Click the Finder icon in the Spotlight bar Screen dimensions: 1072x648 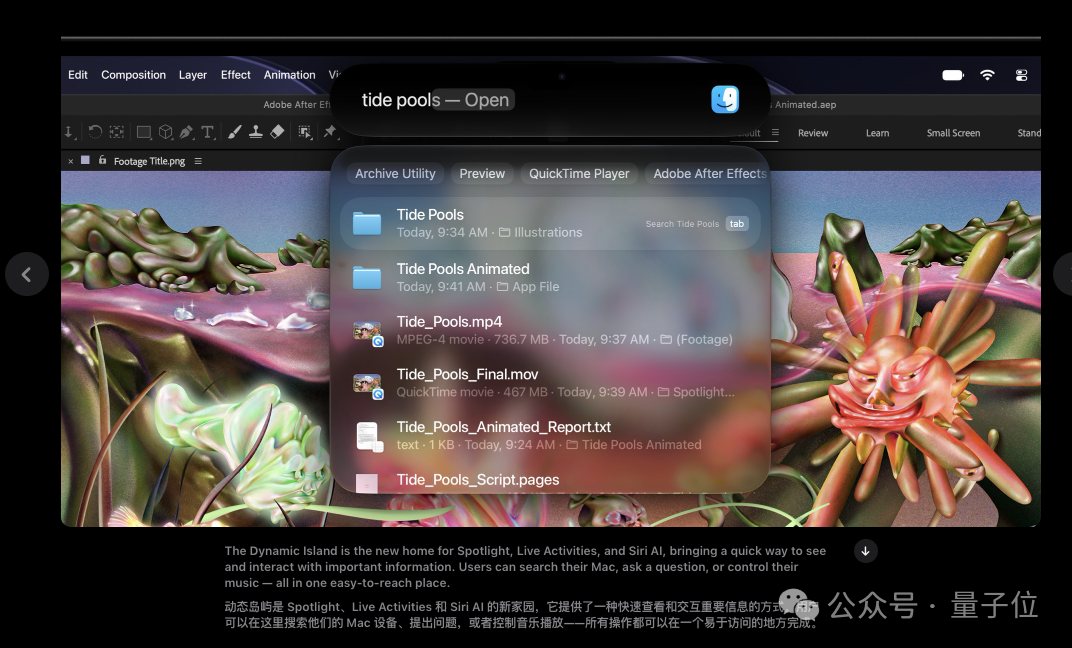[725, 100]
